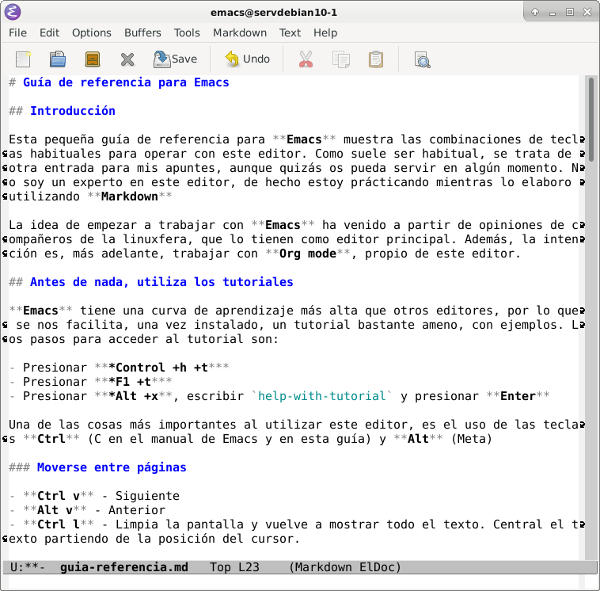Open the Tools menu
Viewport: 600px width, 591px height.
click(x=187, y=33)
